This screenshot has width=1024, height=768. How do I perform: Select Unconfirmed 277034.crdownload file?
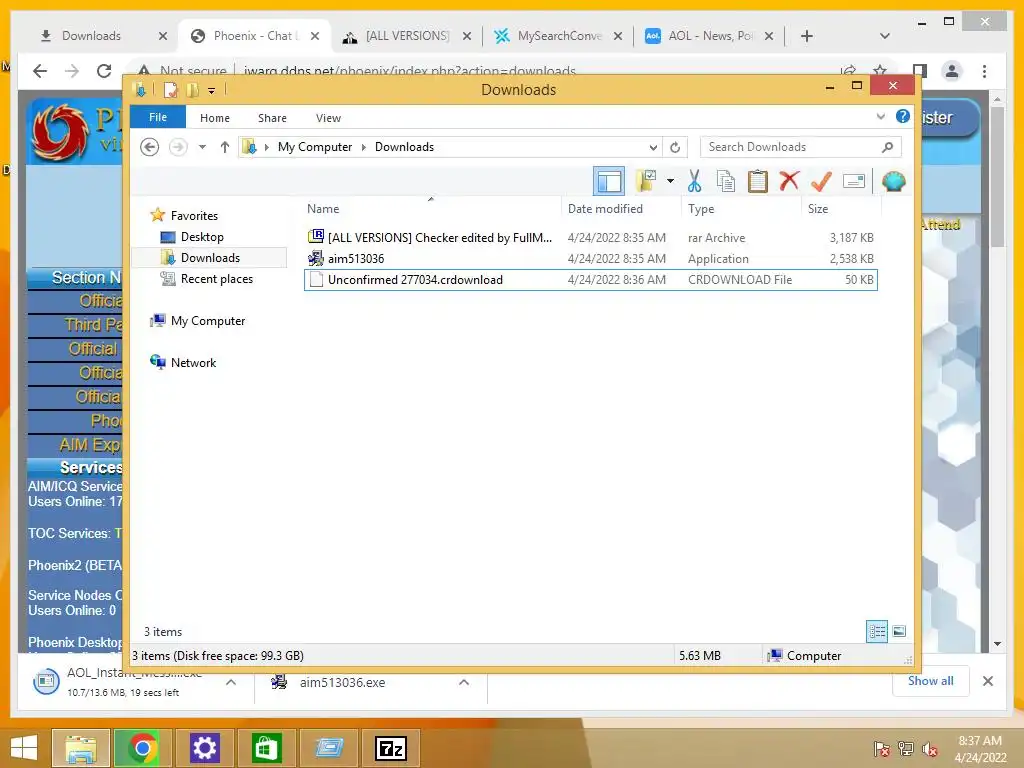(x=590, y=280)
